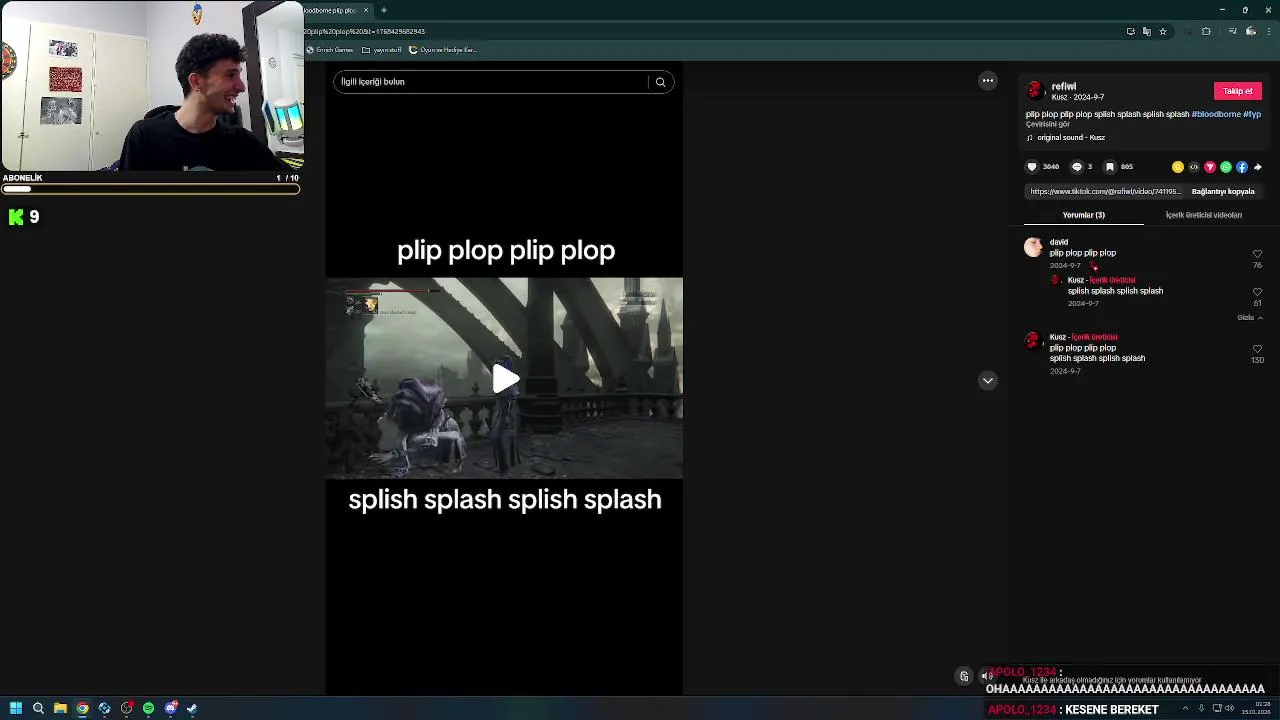This screenshot has height=720, width=1280.
Task: Click the TikTok video URL field
Action: (x=1105, y=192)
